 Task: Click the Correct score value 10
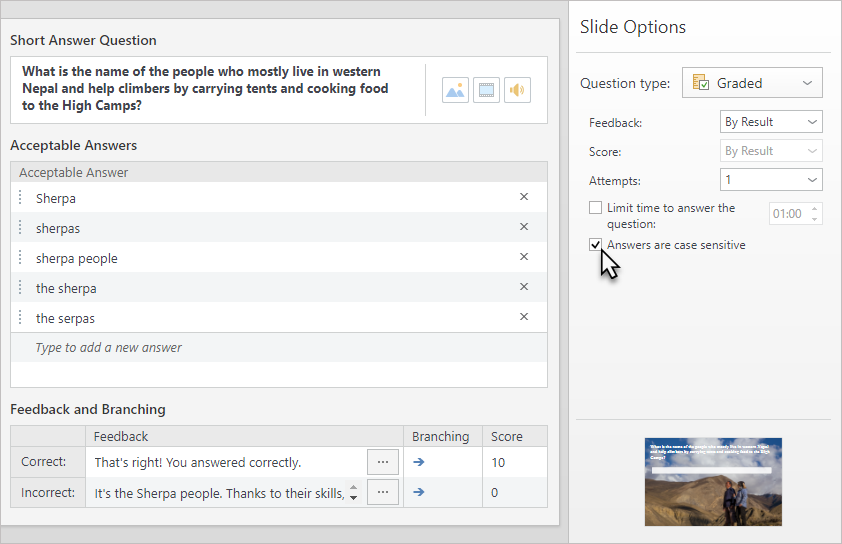(515, 462)
